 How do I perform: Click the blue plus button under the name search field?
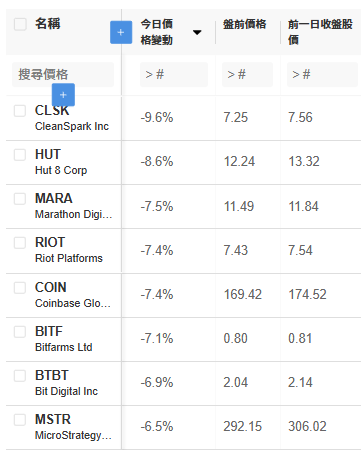[63, 95]
